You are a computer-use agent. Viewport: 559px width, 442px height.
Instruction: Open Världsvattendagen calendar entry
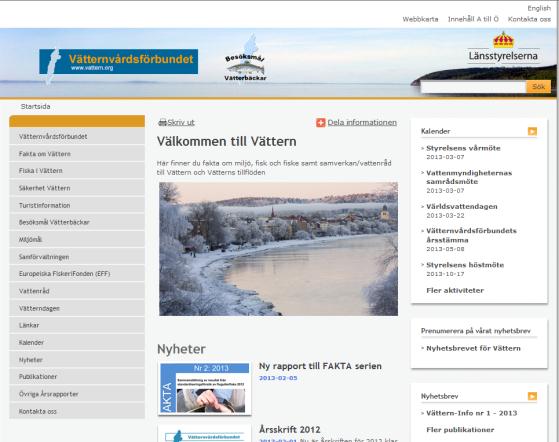pyautogui.click(x=462, y=206)
